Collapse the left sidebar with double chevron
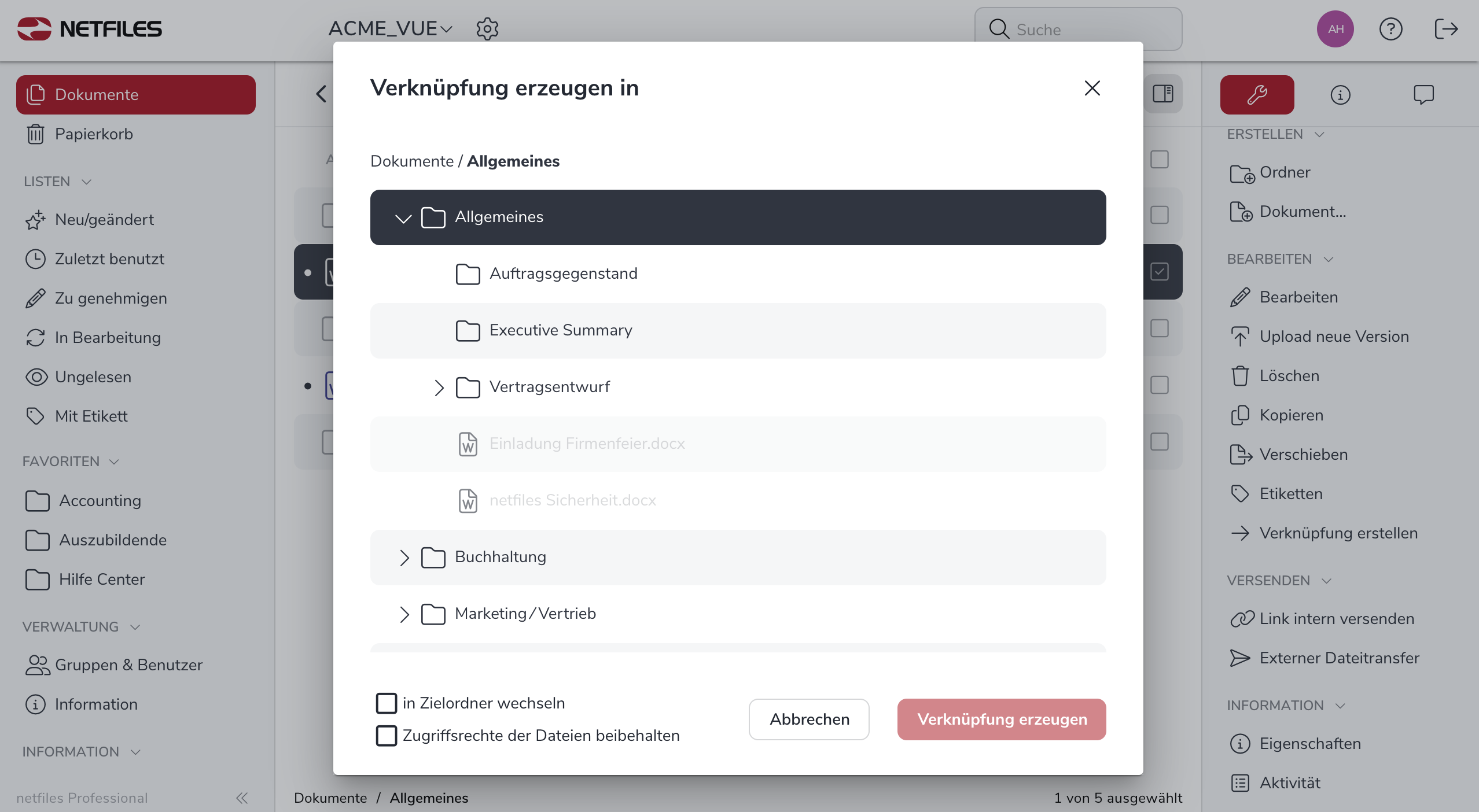1479x812 pixels. (242, 798)
